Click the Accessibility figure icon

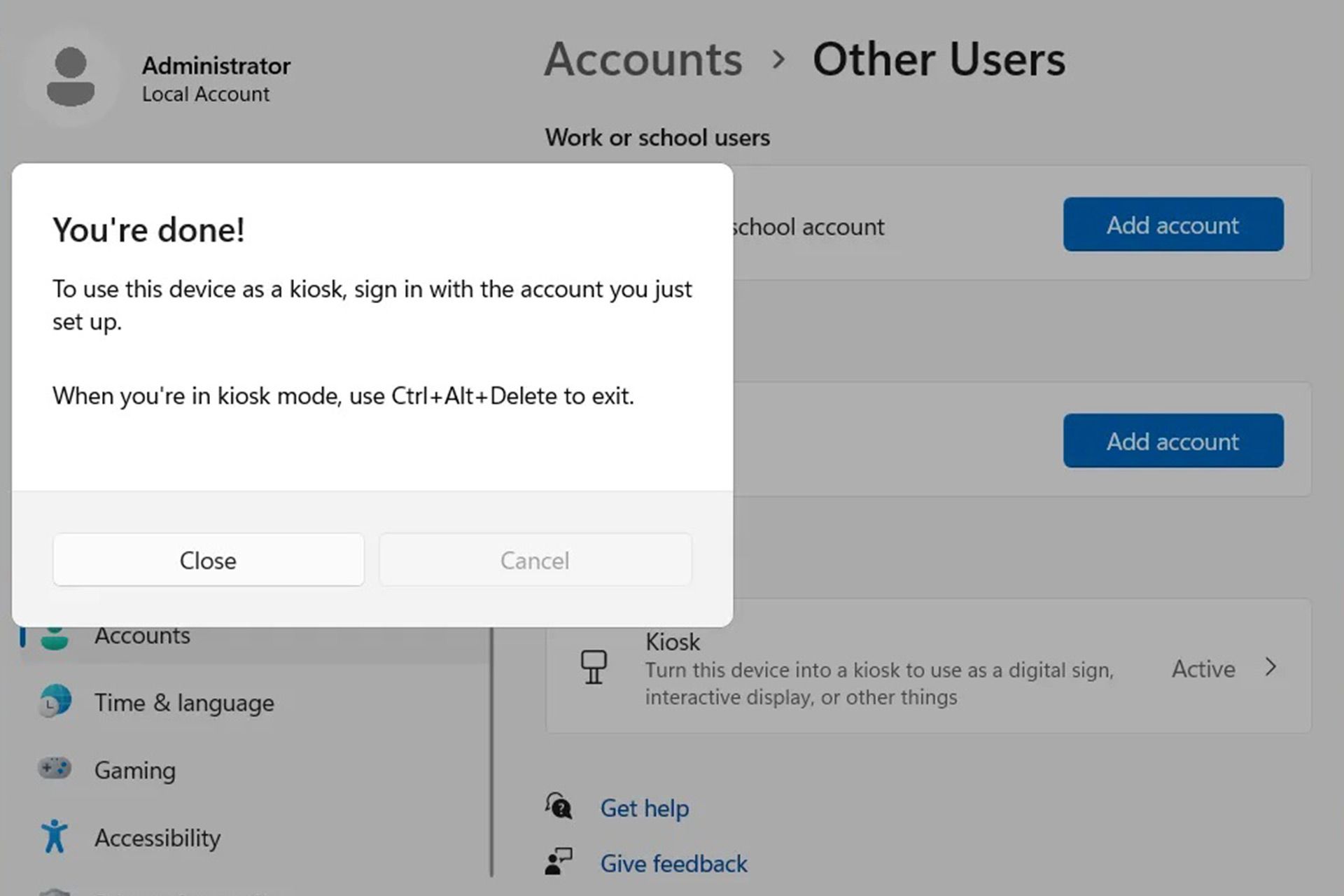pyautogui.click(x=55, y=836)
